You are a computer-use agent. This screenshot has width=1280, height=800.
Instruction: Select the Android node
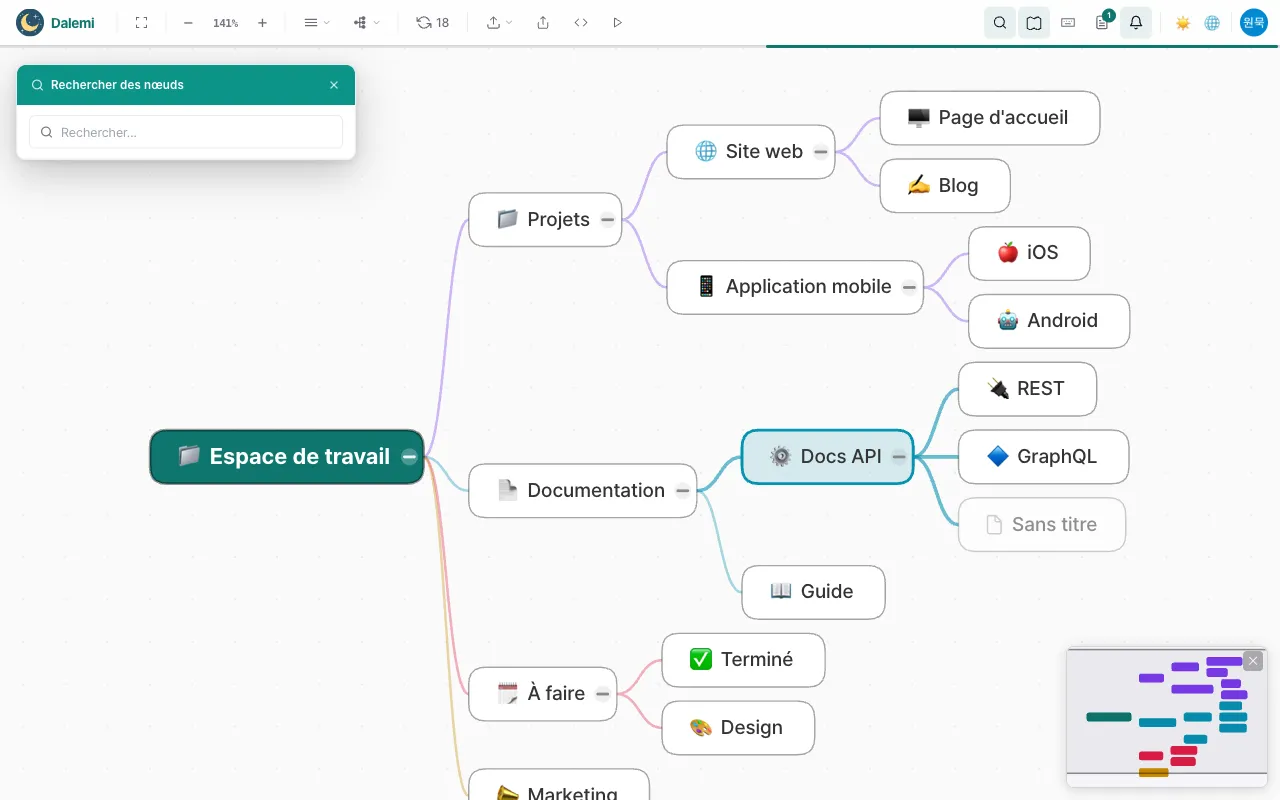coord(1049,321)
